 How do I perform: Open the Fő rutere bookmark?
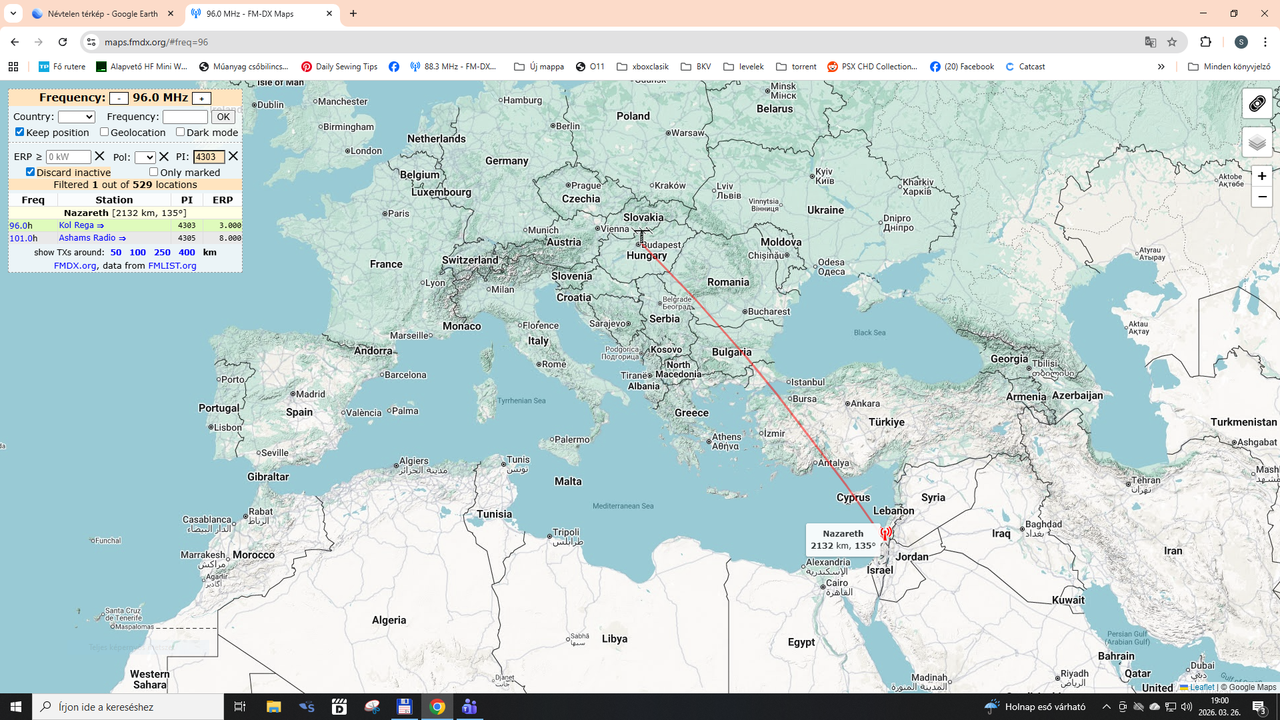coord(62,67)
